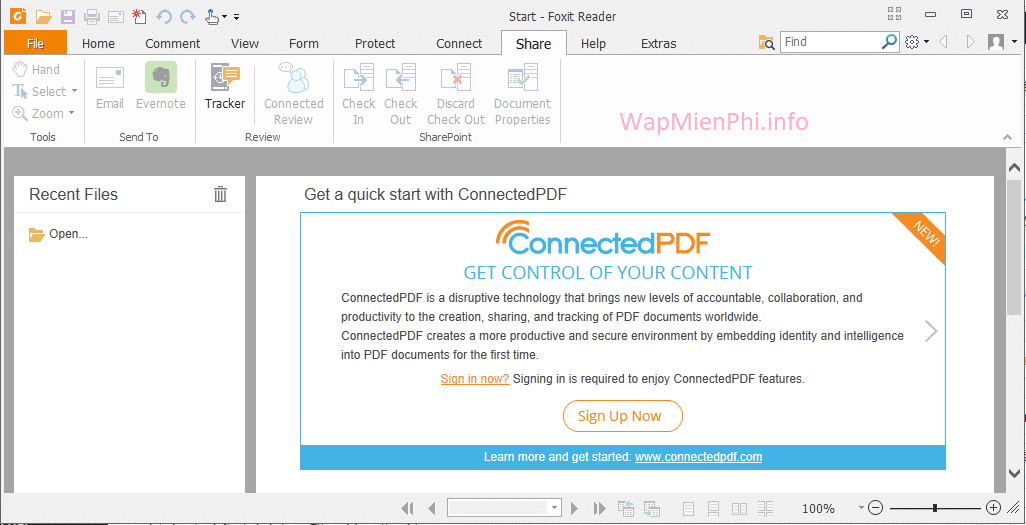Click the Email button in the Send To group
The height and width of the screenshot is (525, 1026).
110,87
